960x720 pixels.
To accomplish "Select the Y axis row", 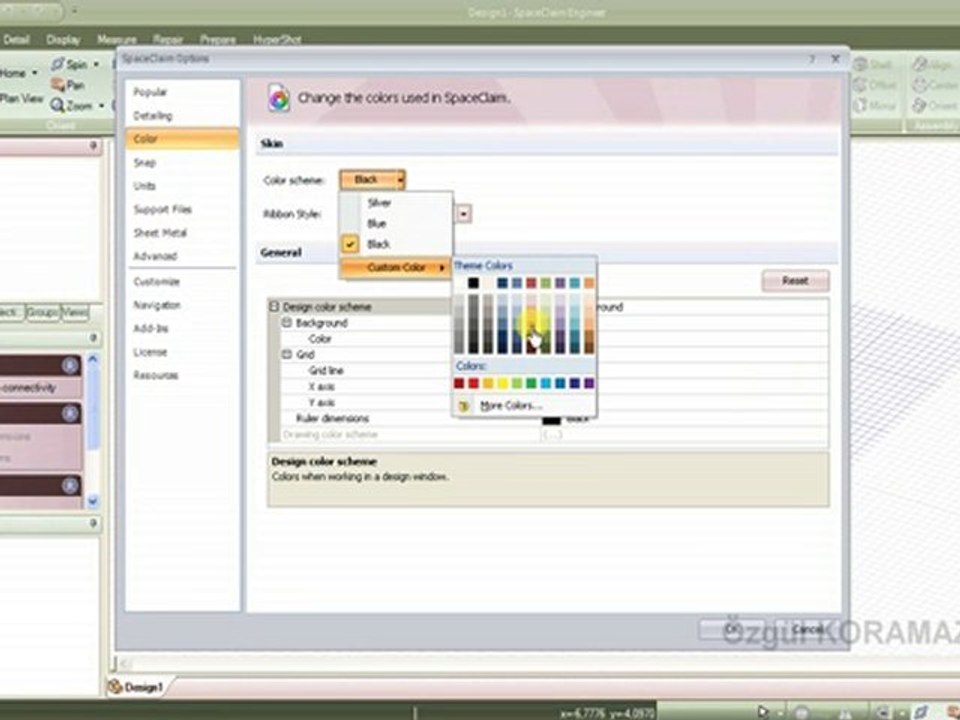I will [554, 402].
